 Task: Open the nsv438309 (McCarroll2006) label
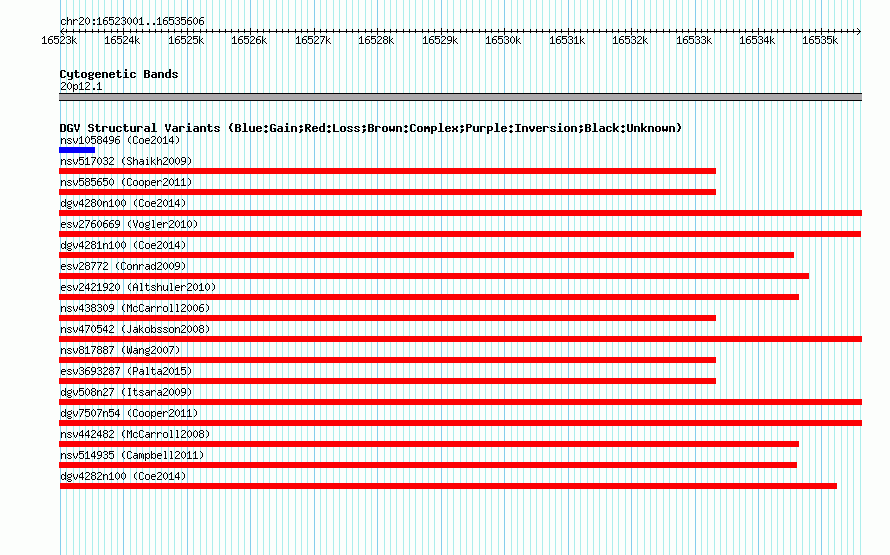coord(135,308)
